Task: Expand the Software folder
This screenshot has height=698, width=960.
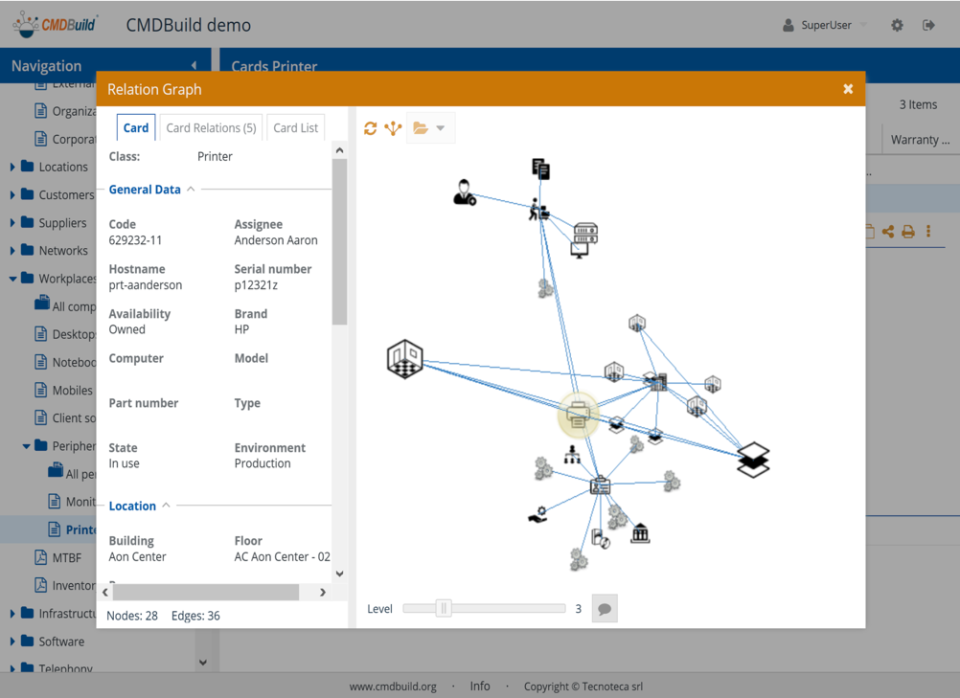Action: 12,641
